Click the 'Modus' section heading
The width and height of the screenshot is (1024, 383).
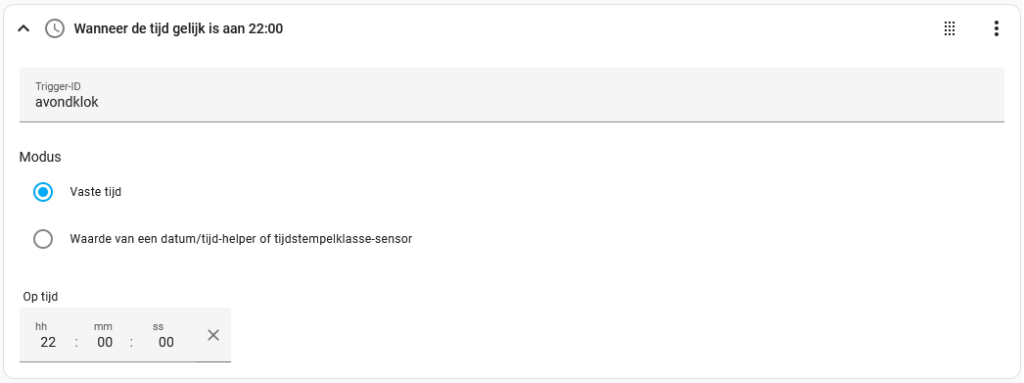point(40,157)
